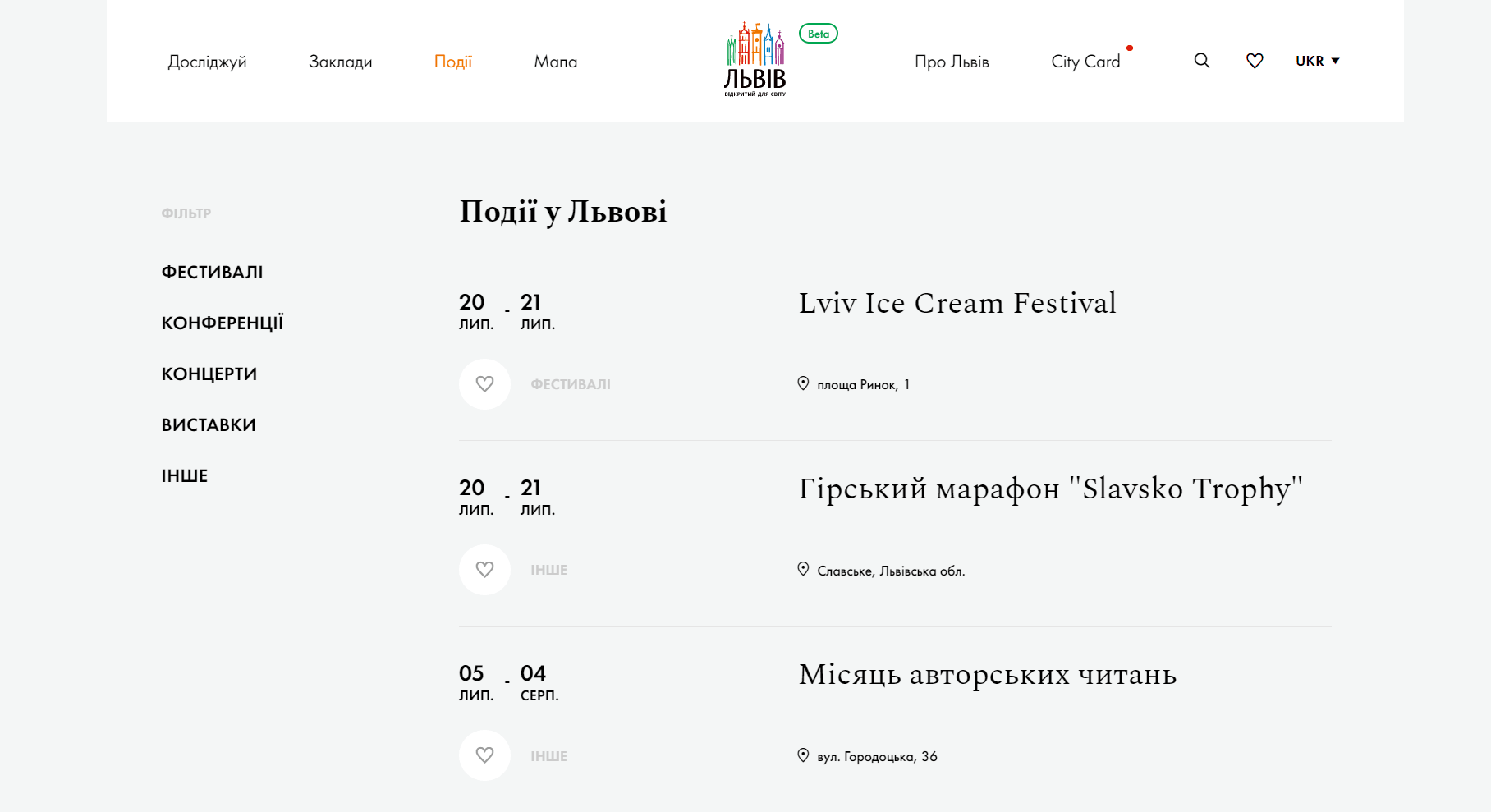The image size is (1491, 812).
Task: Click location pin beside Славське address
Action: click(803, 569)
